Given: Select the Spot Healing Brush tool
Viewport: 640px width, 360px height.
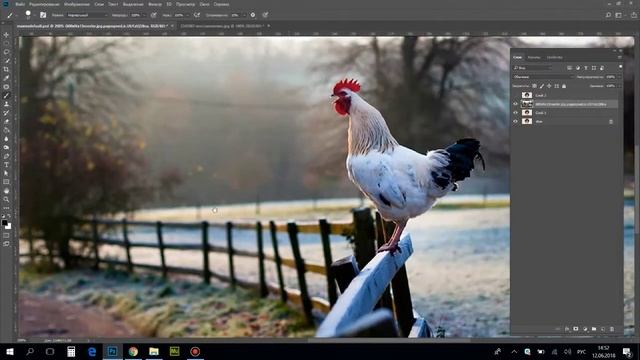Looking at the screenshot, I should [x=6, y=87].
